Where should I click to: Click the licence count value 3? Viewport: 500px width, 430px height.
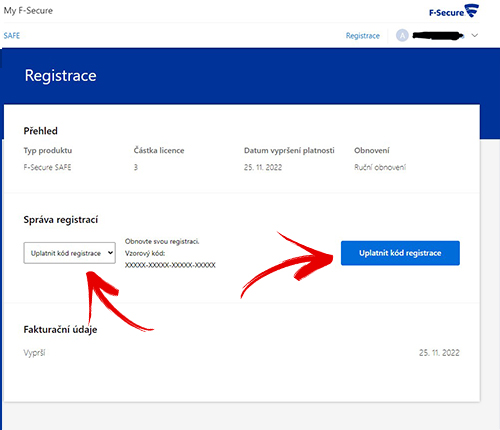136,167
